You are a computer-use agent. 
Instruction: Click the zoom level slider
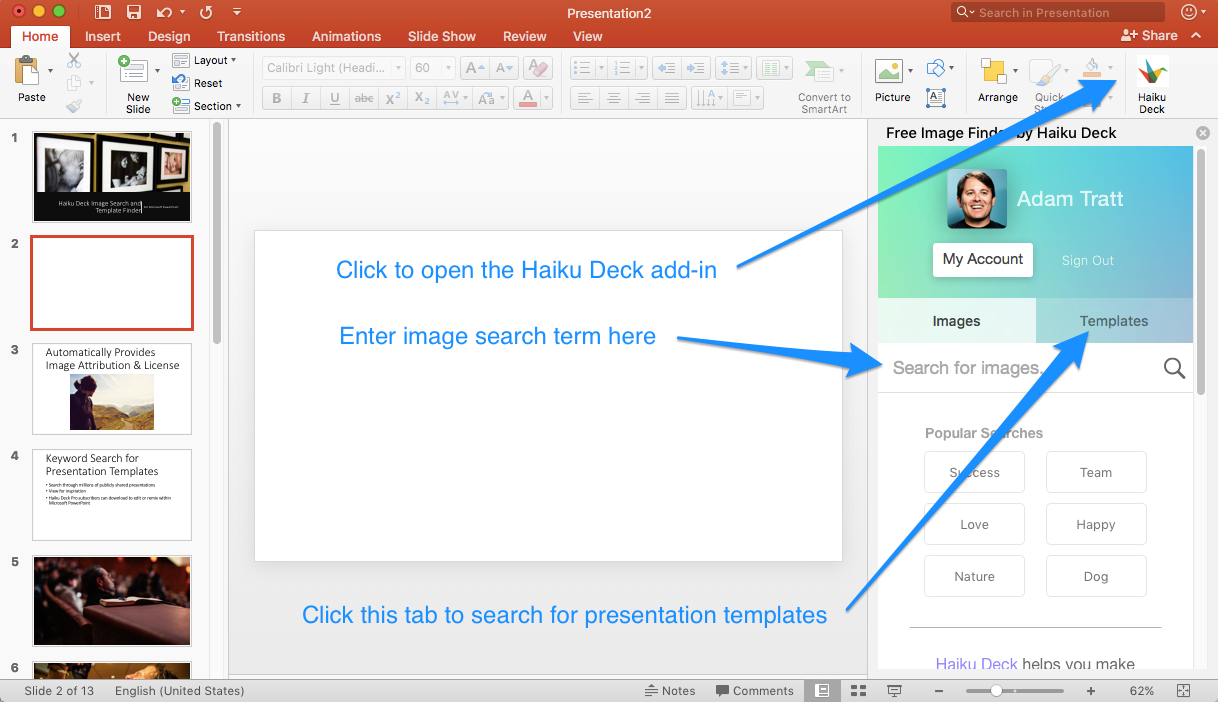click(996, 691)
